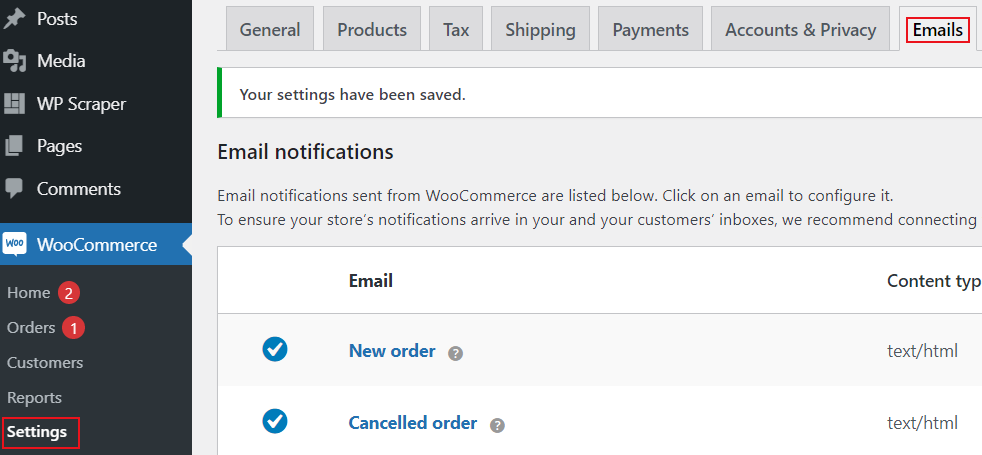The width and height of the screenshot is (982, 455).
Task: Open Media via its camera-music icon
Action: coord(14,61)
